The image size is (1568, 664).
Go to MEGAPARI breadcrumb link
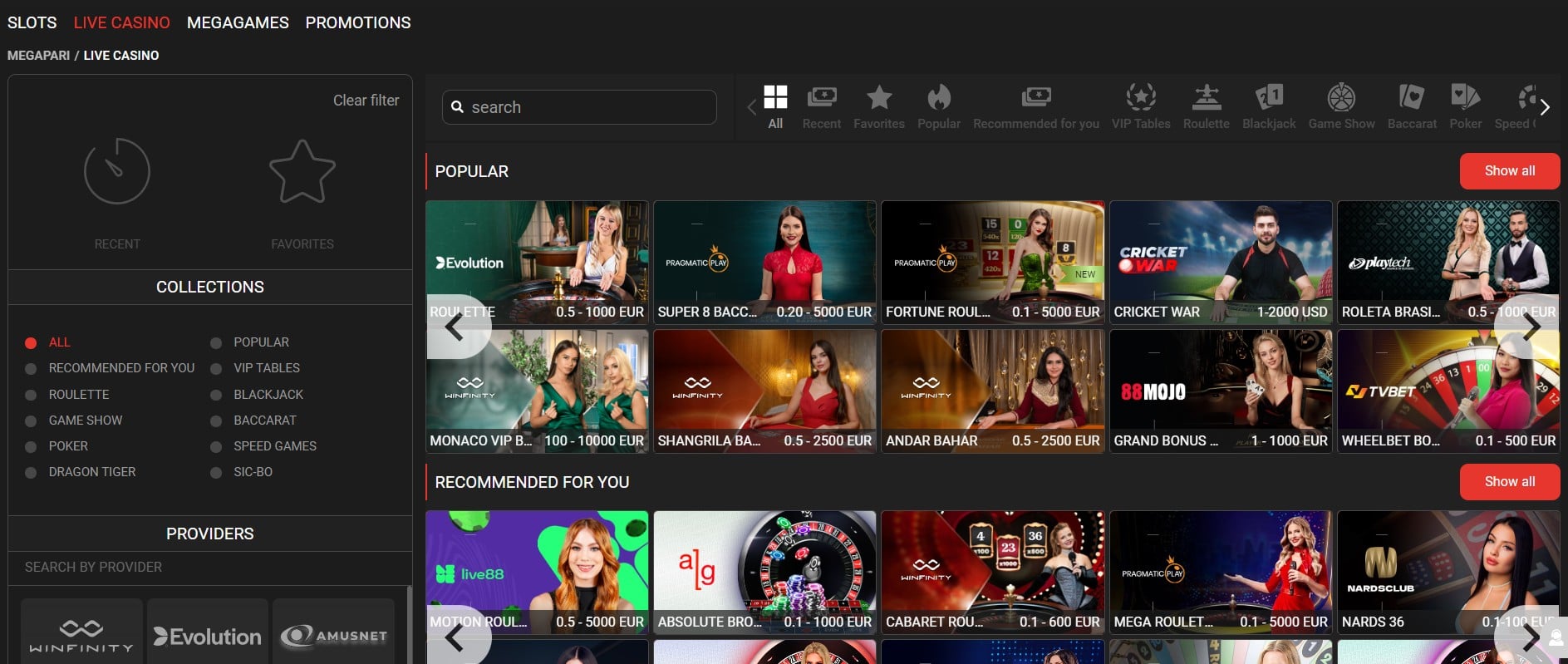pos(39,56)
